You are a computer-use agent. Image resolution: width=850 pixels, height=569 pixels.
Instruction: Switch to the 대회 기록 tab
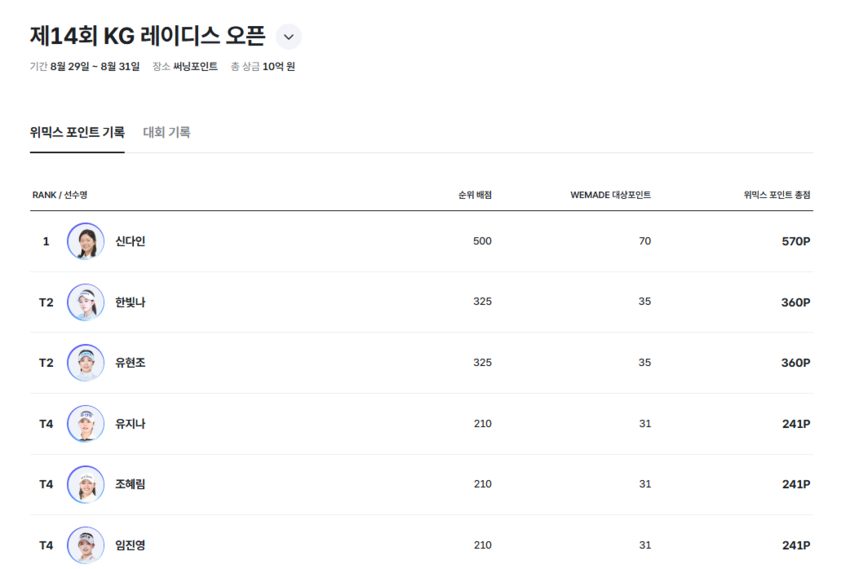coord(166,132)
